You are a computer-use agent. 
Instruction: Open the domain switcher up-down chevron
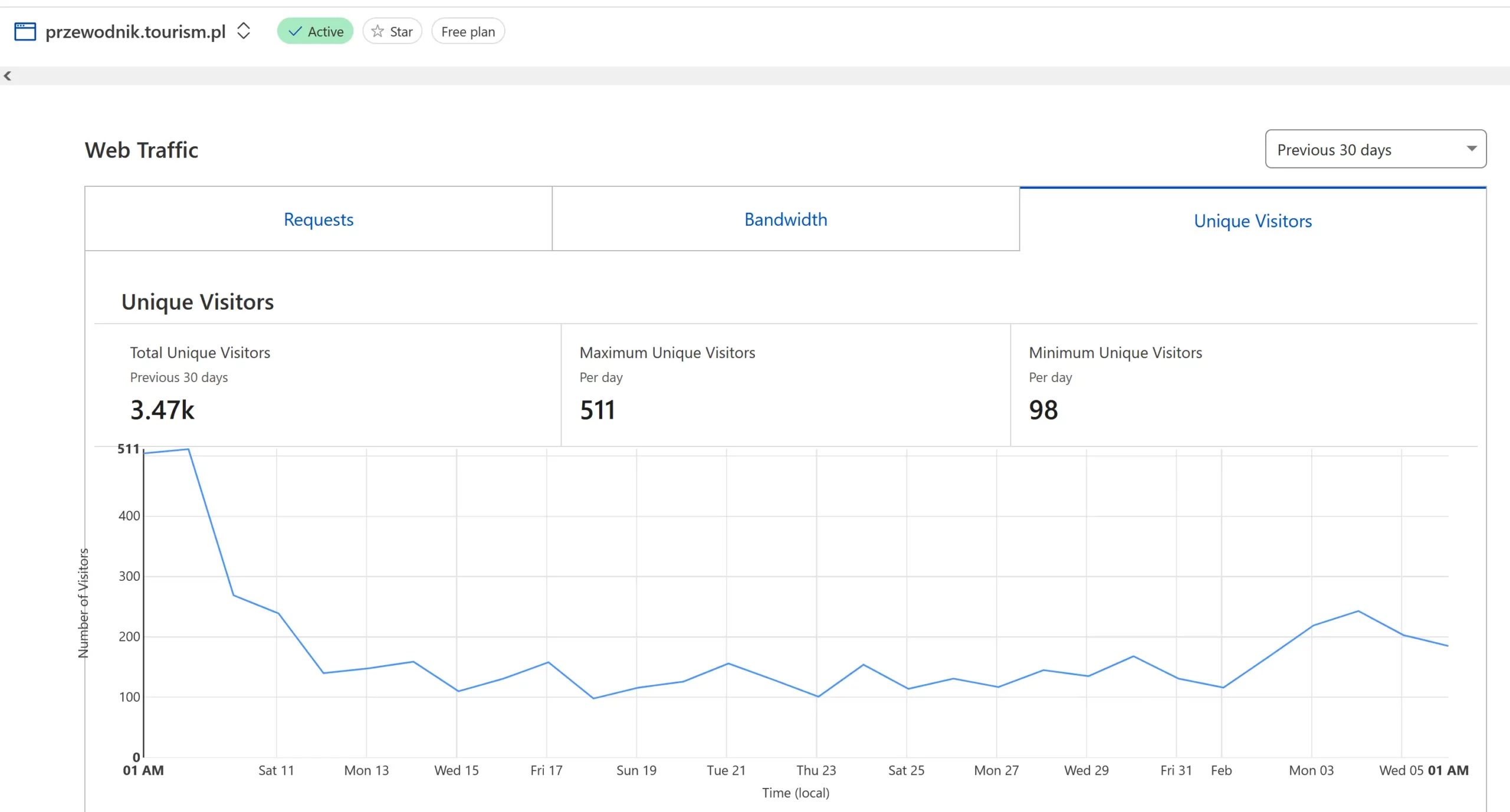(244, 31)
